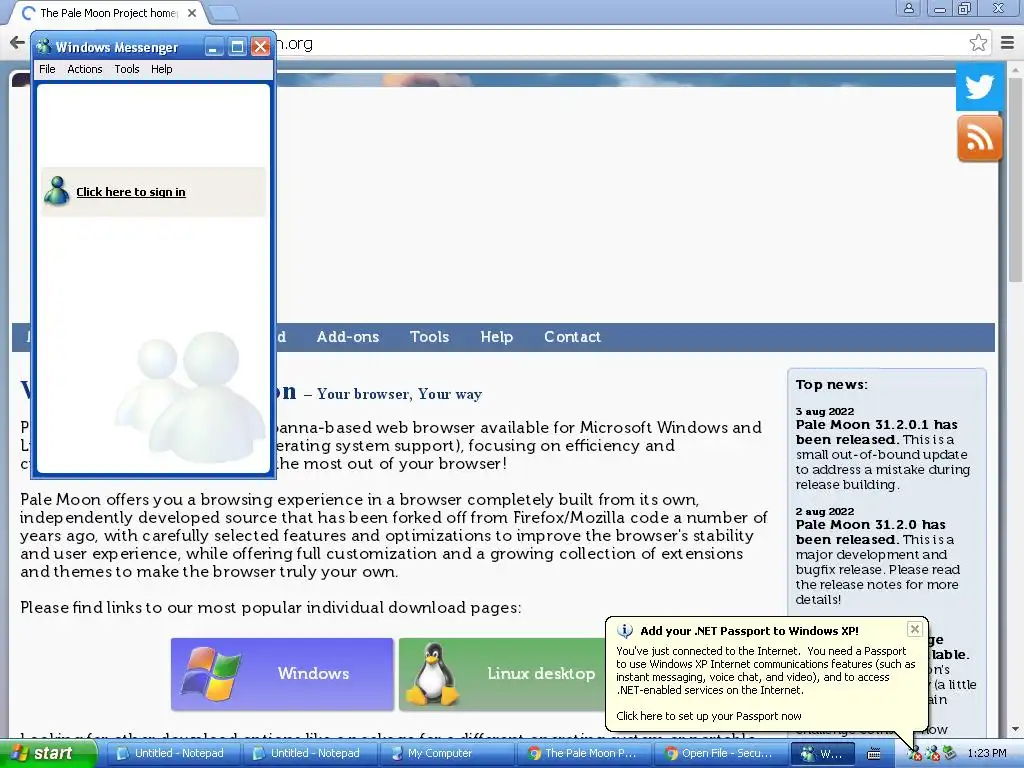Click the Top news heading
Viewport: 1024px width, 768px height.
831,385
